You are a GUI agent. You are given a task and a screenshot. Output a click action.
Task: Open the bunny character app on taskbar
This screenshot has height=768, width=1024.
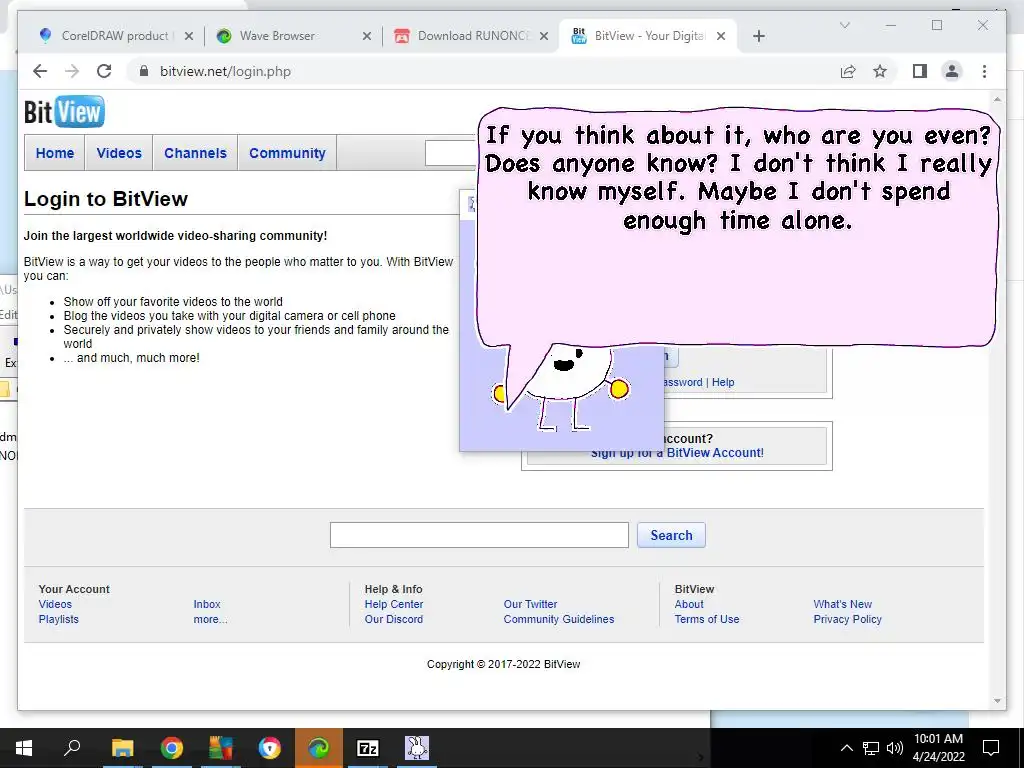pyautogui.click(x=417, y=748)
